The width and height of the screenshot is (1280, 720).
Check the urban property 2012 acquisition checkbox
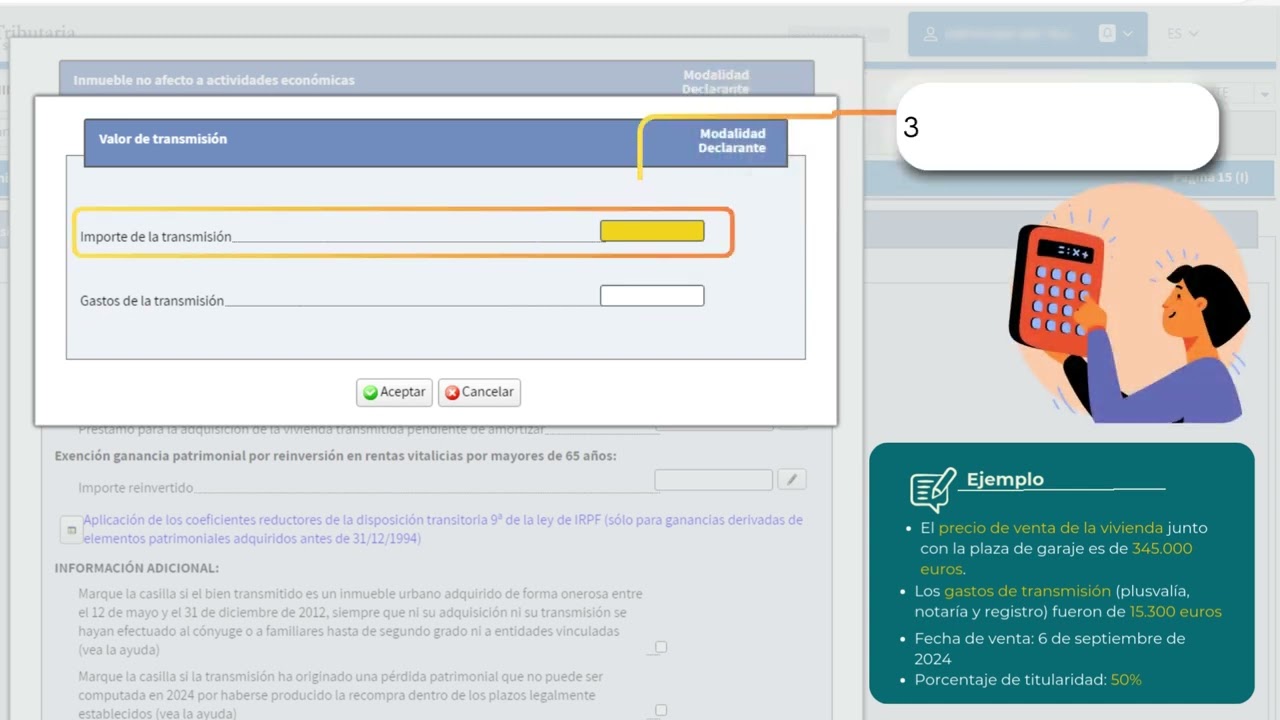[x=660, y=647]
